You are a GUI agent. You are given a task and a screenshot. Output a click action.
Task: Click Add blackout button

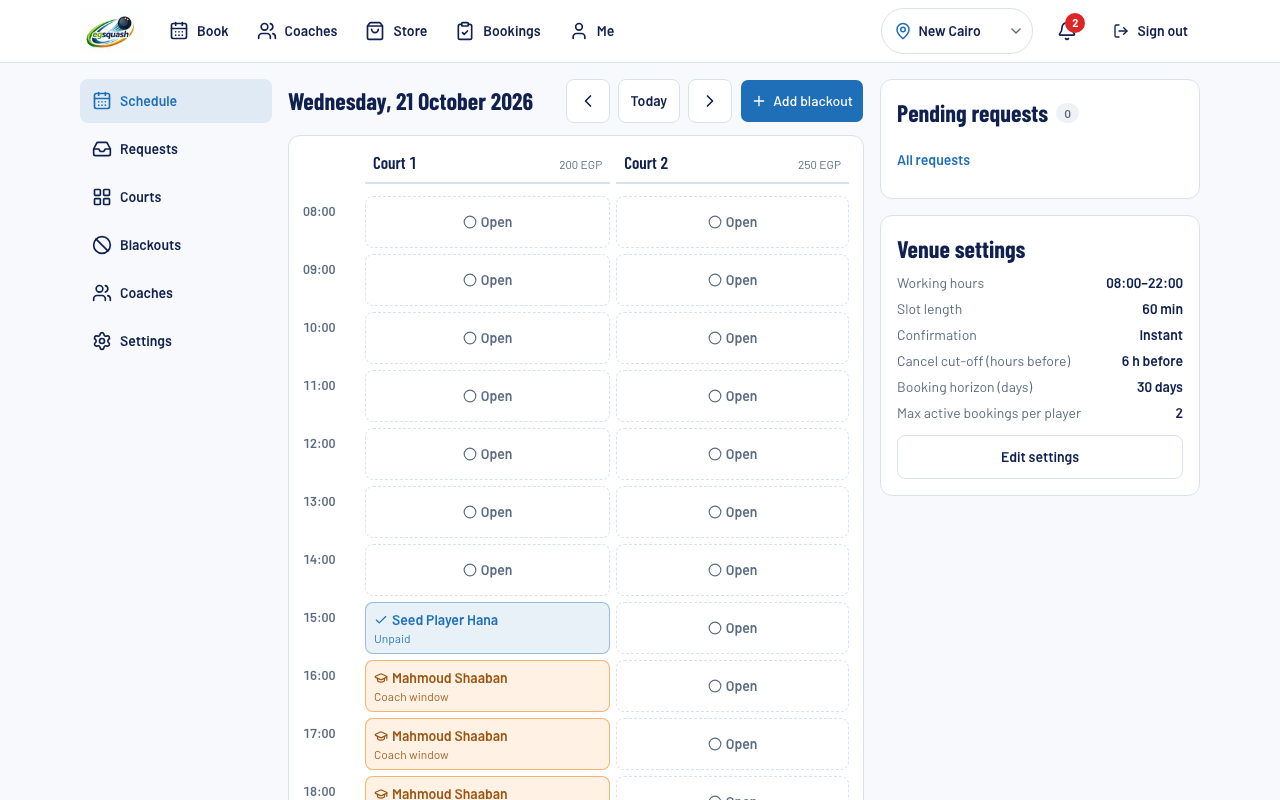802,101
